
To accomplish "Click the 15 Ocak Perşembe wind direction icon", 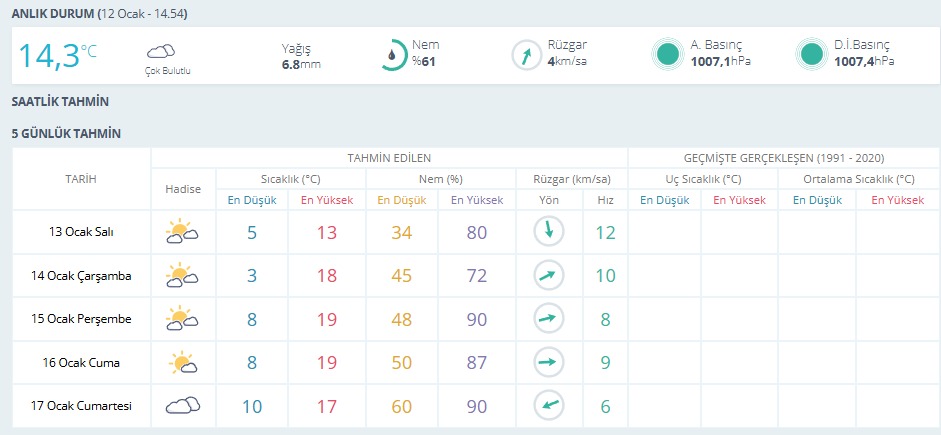I will [549, 319].
